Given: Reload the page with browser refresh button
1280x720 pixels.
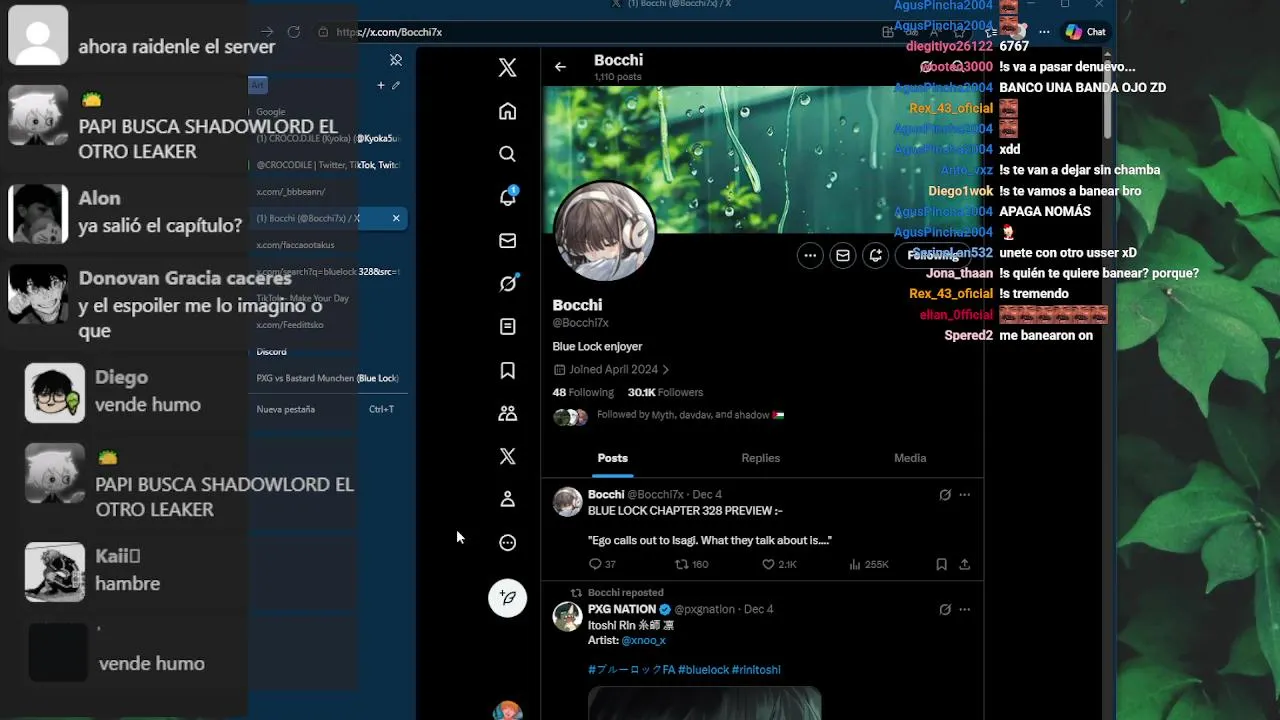Looking at the screenshot, I should click(x=294, y=32).
